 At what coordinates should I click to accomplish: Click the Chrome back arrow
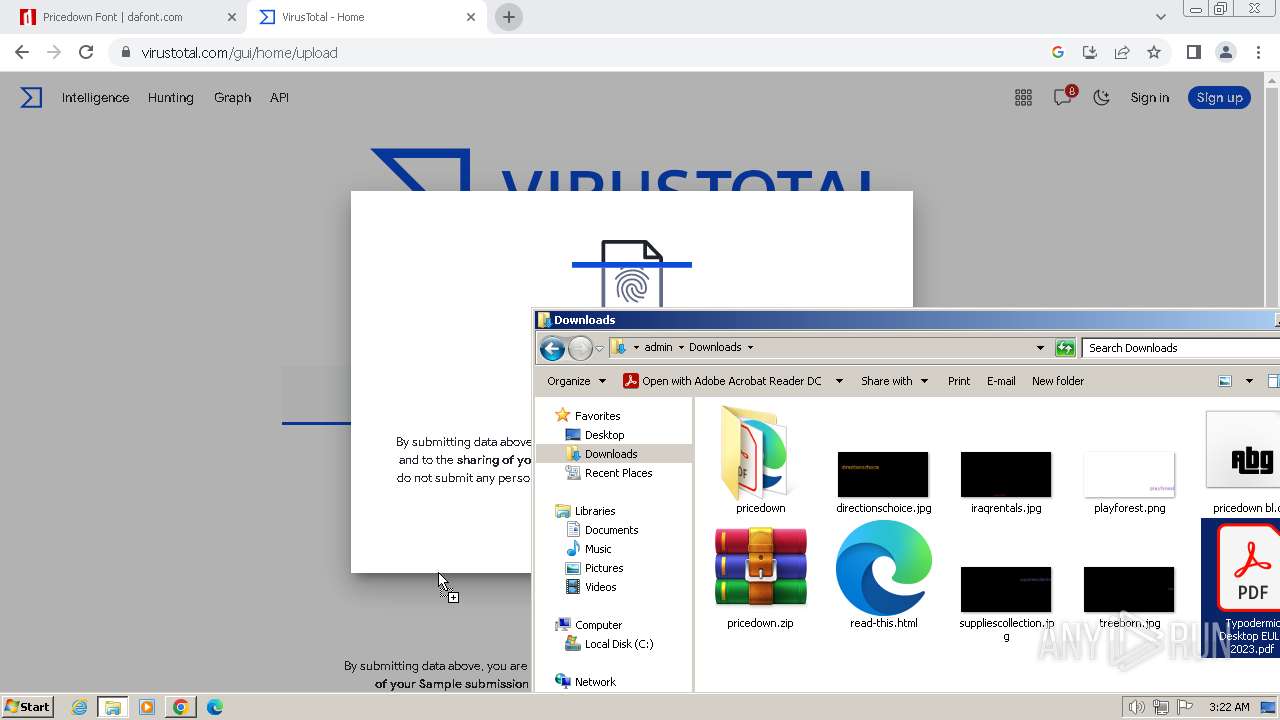tap(22, 52)
